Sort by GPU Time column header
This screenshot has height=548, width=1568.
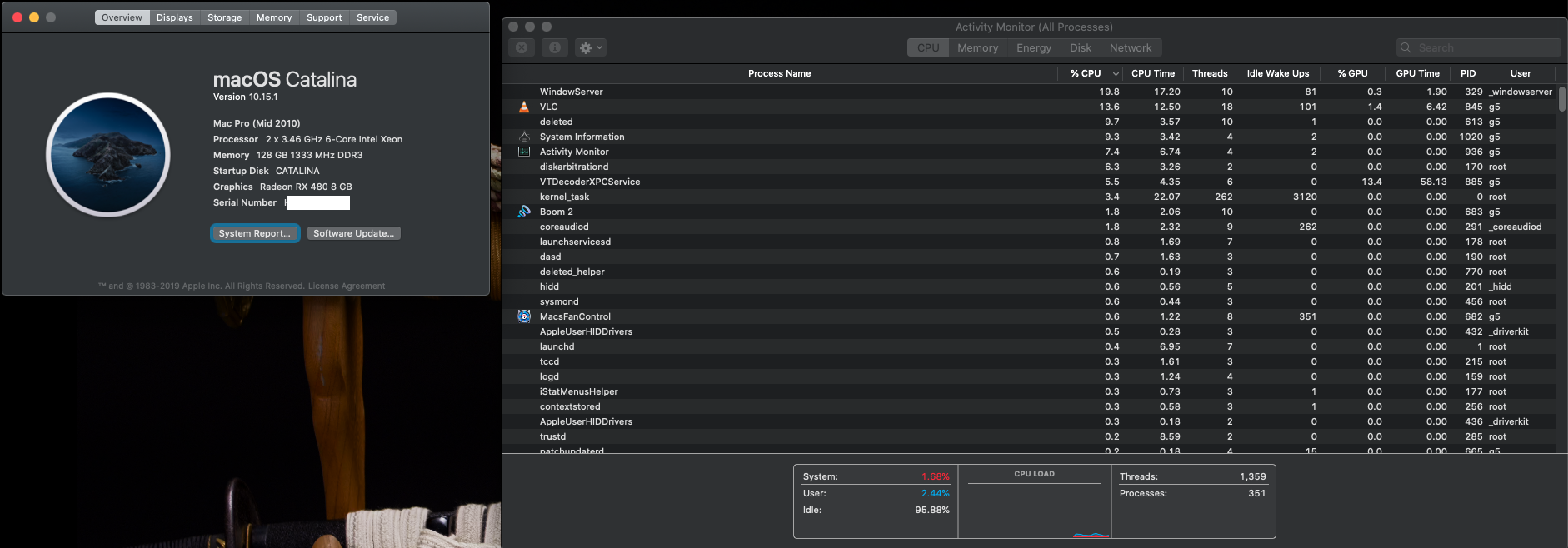tap(1418, 73)
